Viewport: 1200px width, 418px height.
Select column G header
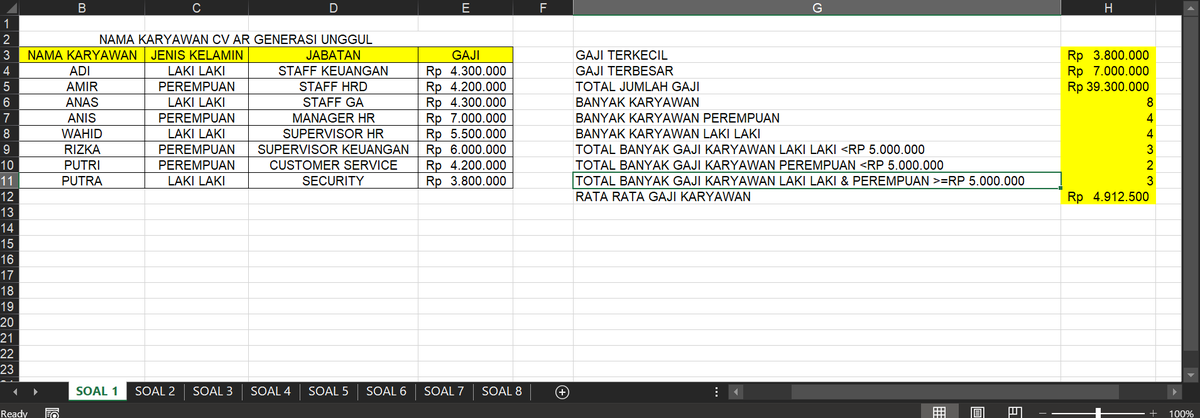coord(816,8)
